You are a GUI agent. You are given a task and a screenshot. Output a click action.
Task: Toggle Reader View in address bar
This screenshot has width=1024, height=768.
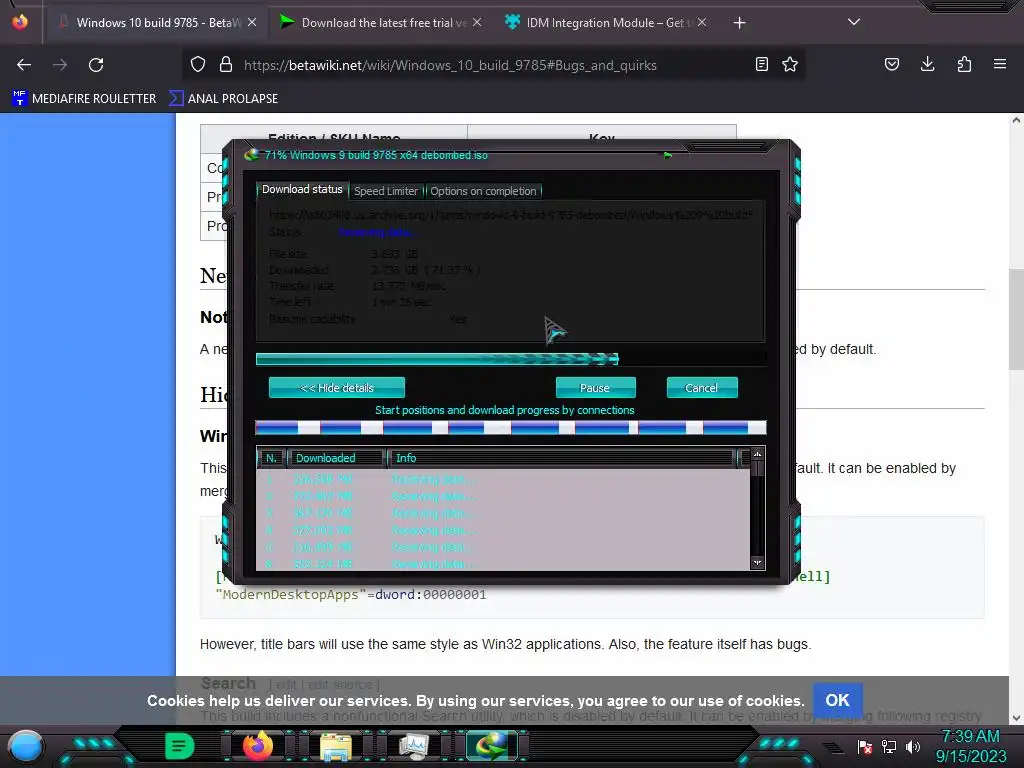(761, 64)
